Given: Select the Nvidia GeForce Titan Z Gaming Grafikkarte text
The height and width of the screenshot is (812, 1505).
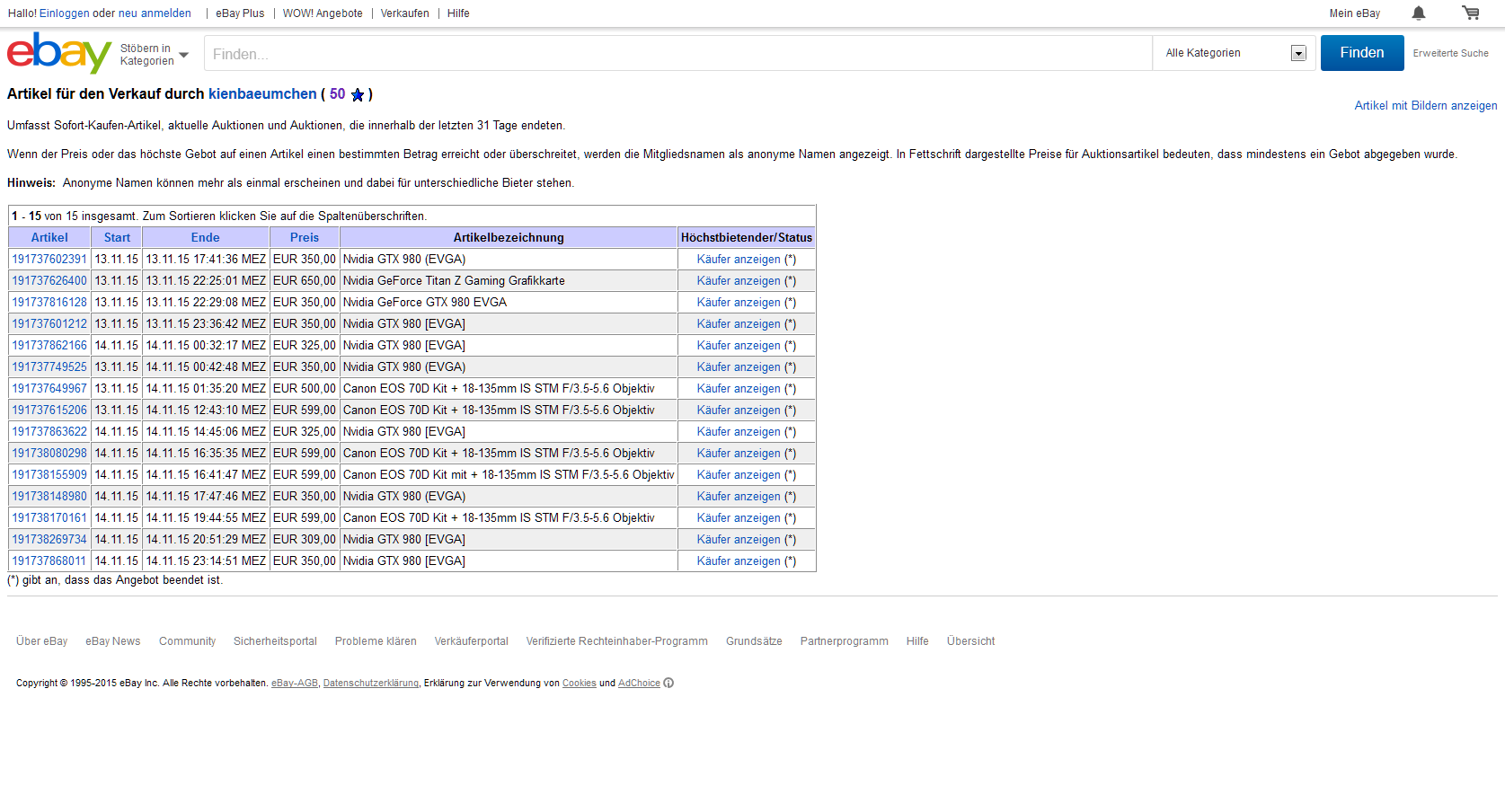Looking at the screenshot, I should coord(454,280).
